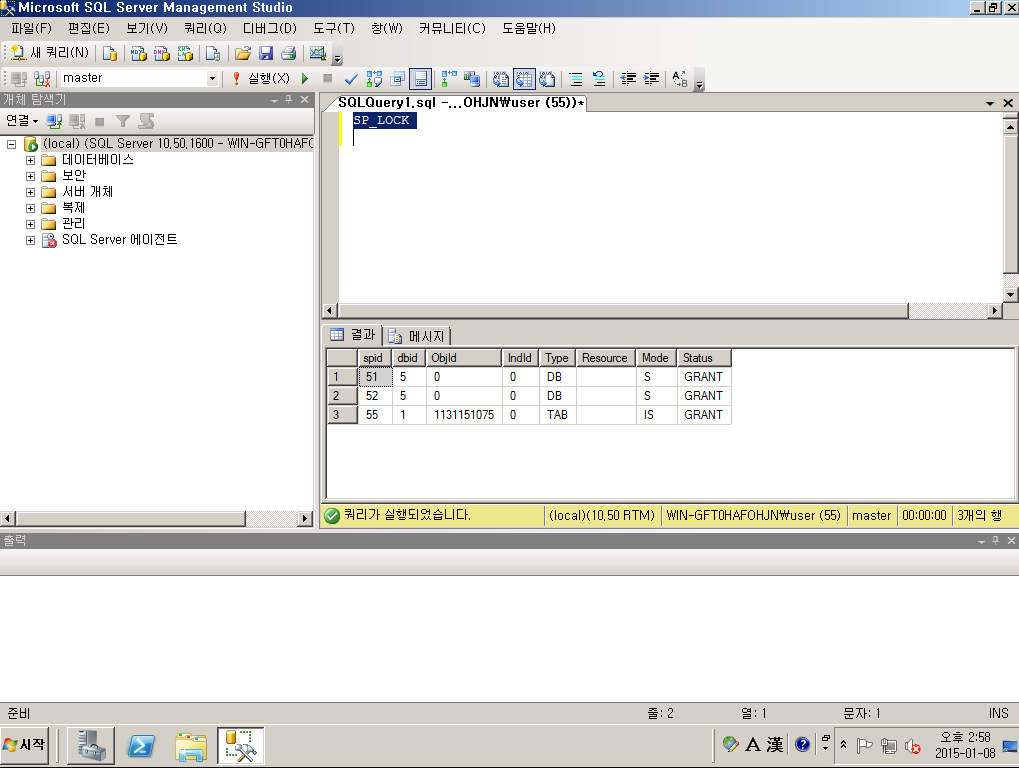Collapse the (local) server node
This screenshot has height=768, width=1019.
[12, 144]
